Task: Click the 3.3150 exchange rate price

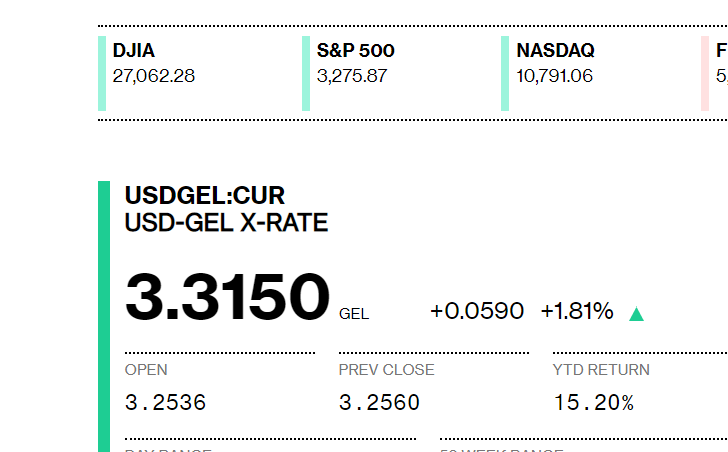Action: [x=227, y=298]
